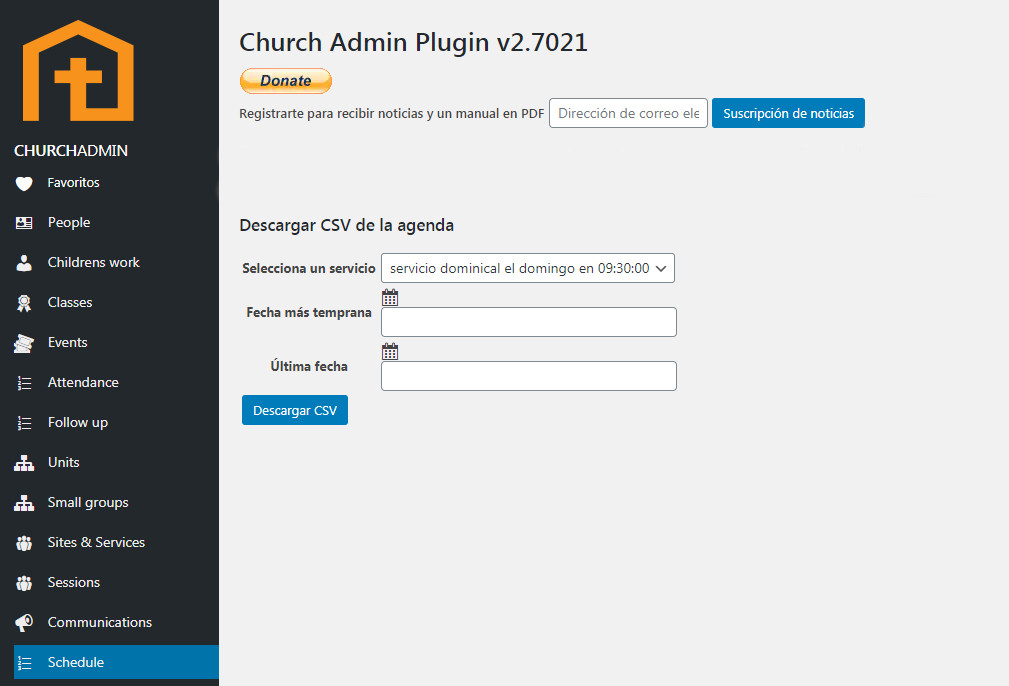Click the Suscripción de noticias button

click(x=788, y=113)
